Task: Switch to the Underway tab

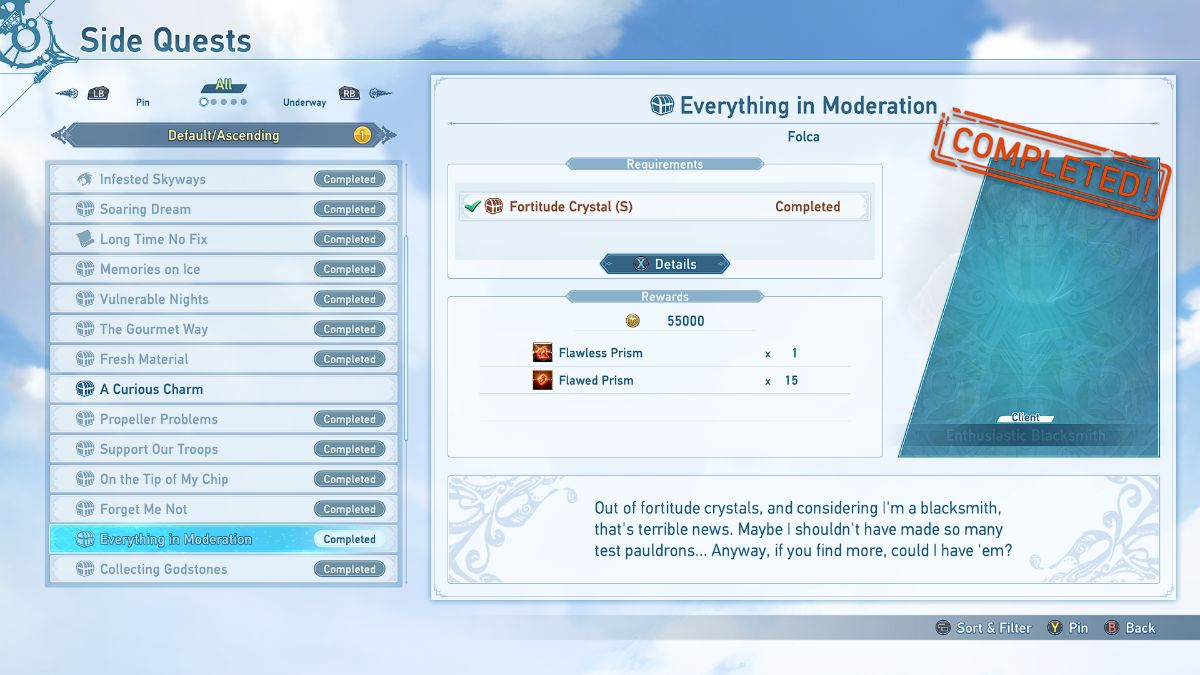Action: point(304,102)
